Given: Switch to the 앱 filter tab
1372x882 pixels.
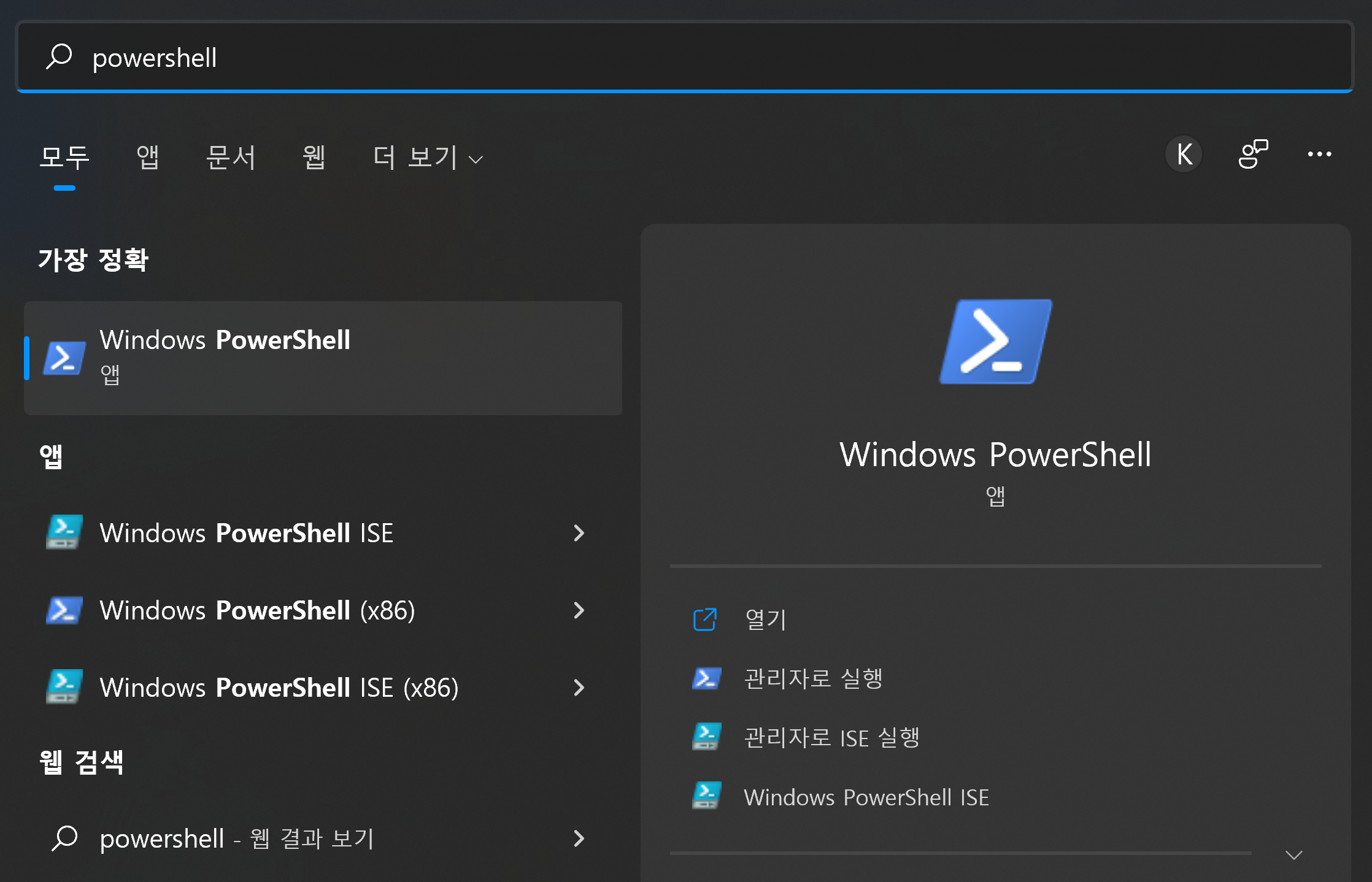Looking at the screenshot, I should (x=148, y=158).
